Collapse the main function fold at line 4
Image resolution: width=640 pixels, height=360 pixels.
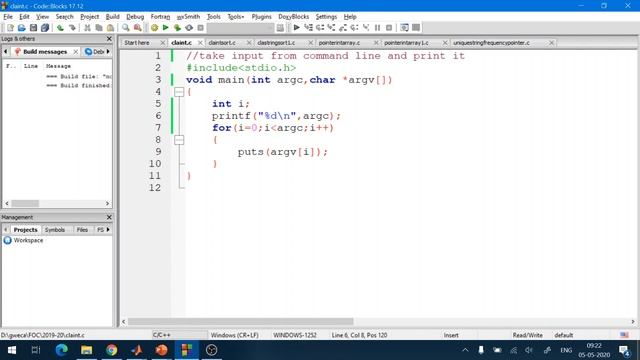[179, 92]
